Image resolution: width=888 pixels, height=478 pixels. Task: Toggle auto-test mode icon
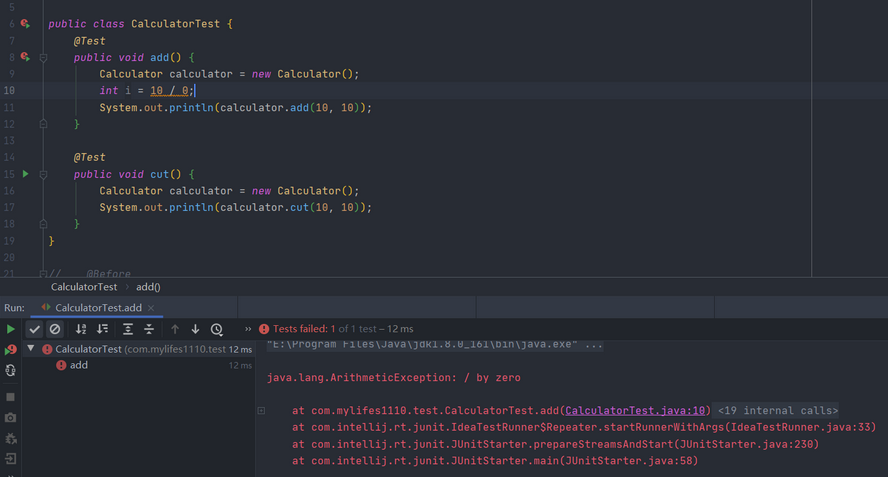pos(10,371)
